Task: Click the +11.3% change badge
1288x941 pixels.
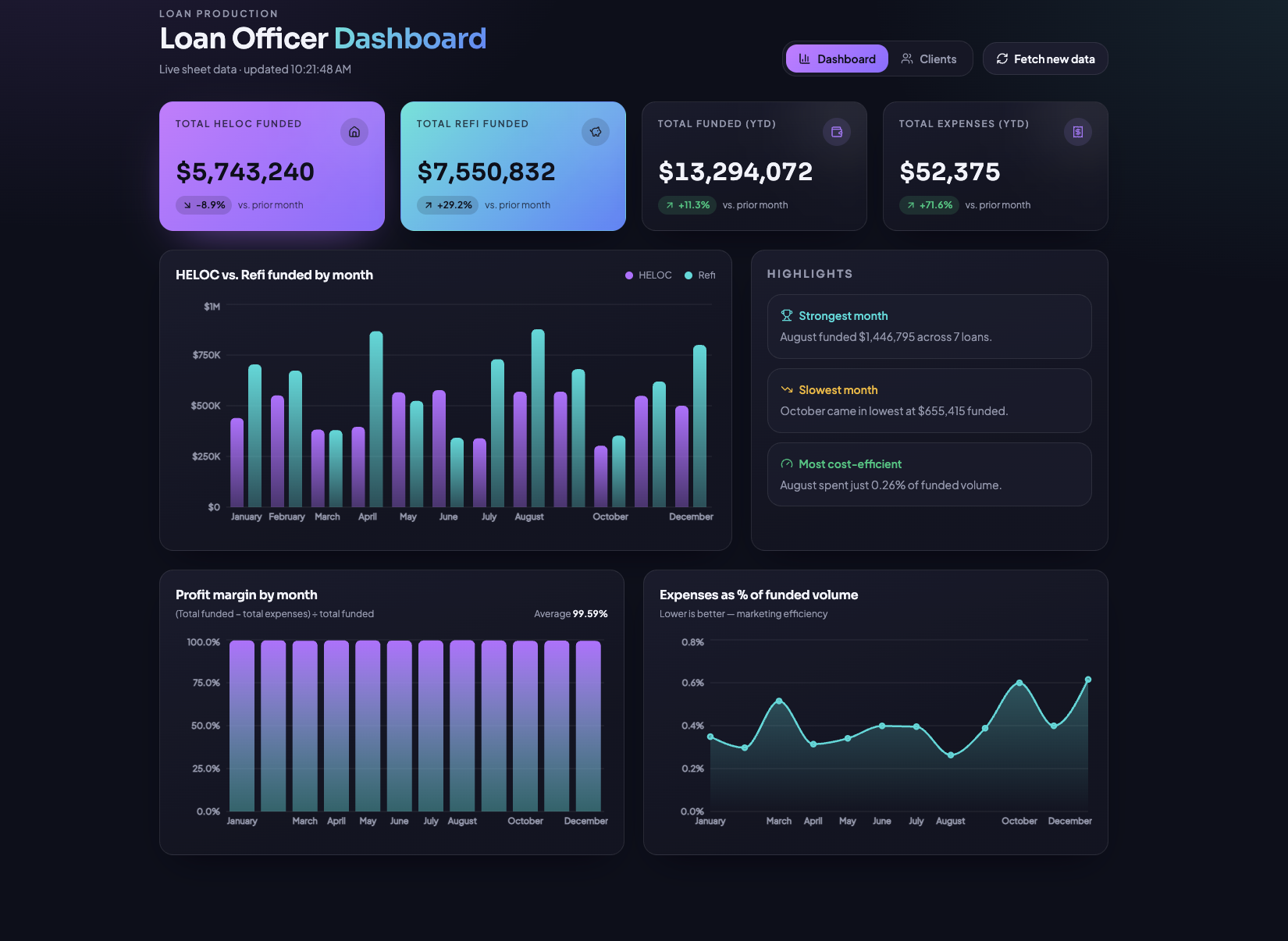Action: (x=687, y=205)
